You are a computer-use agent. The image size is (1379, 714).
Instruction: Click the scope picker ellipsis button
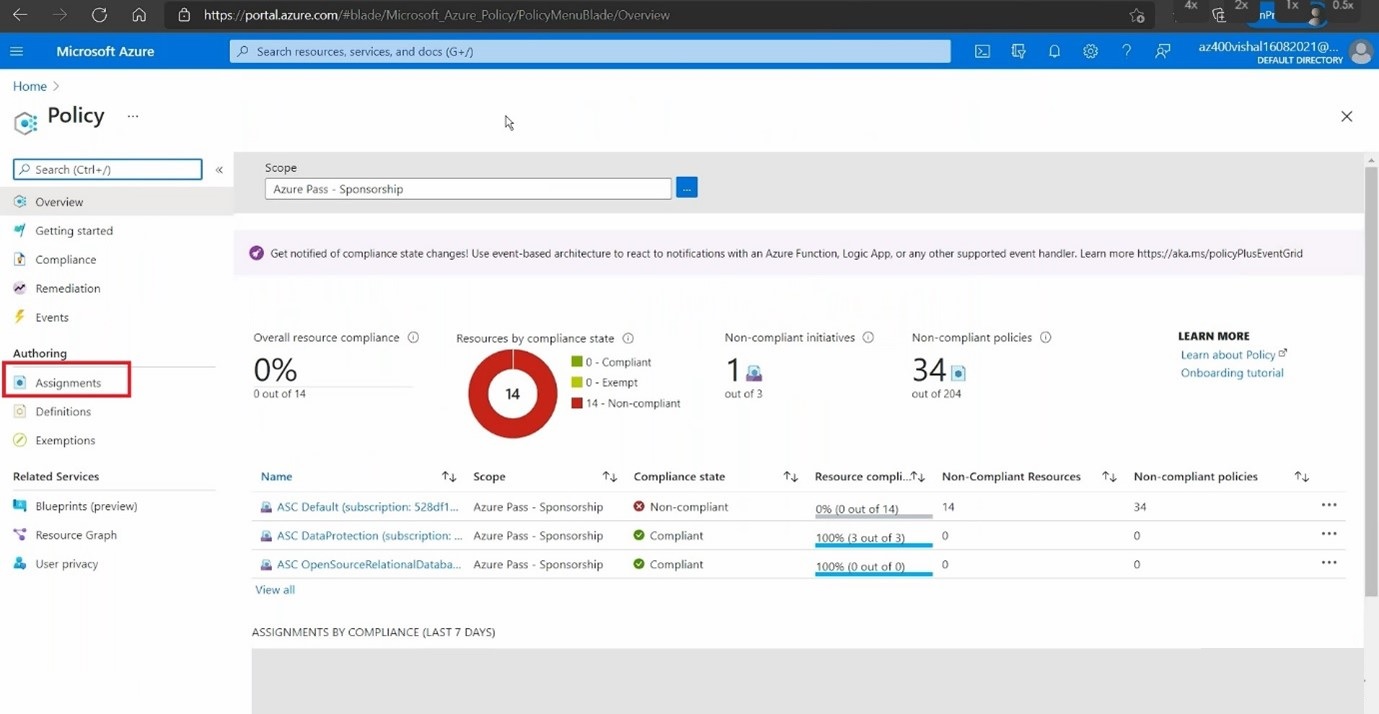click(x=686, y=188)
